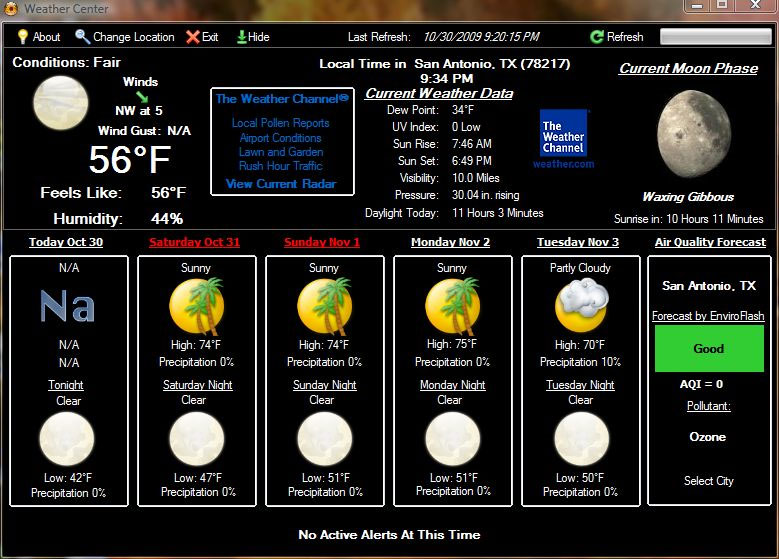The image size is (779, 559).
Task: Click the progress bar beside Refresh
Action: (714, 37)
